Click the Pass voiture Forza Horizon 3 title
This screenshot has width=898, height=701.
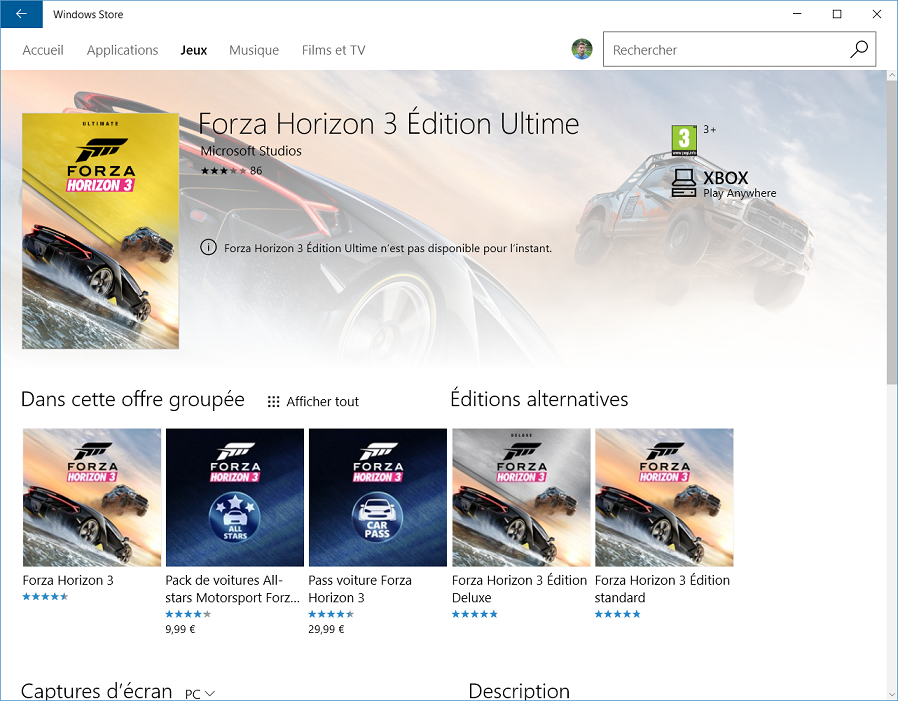click(360, 589)
